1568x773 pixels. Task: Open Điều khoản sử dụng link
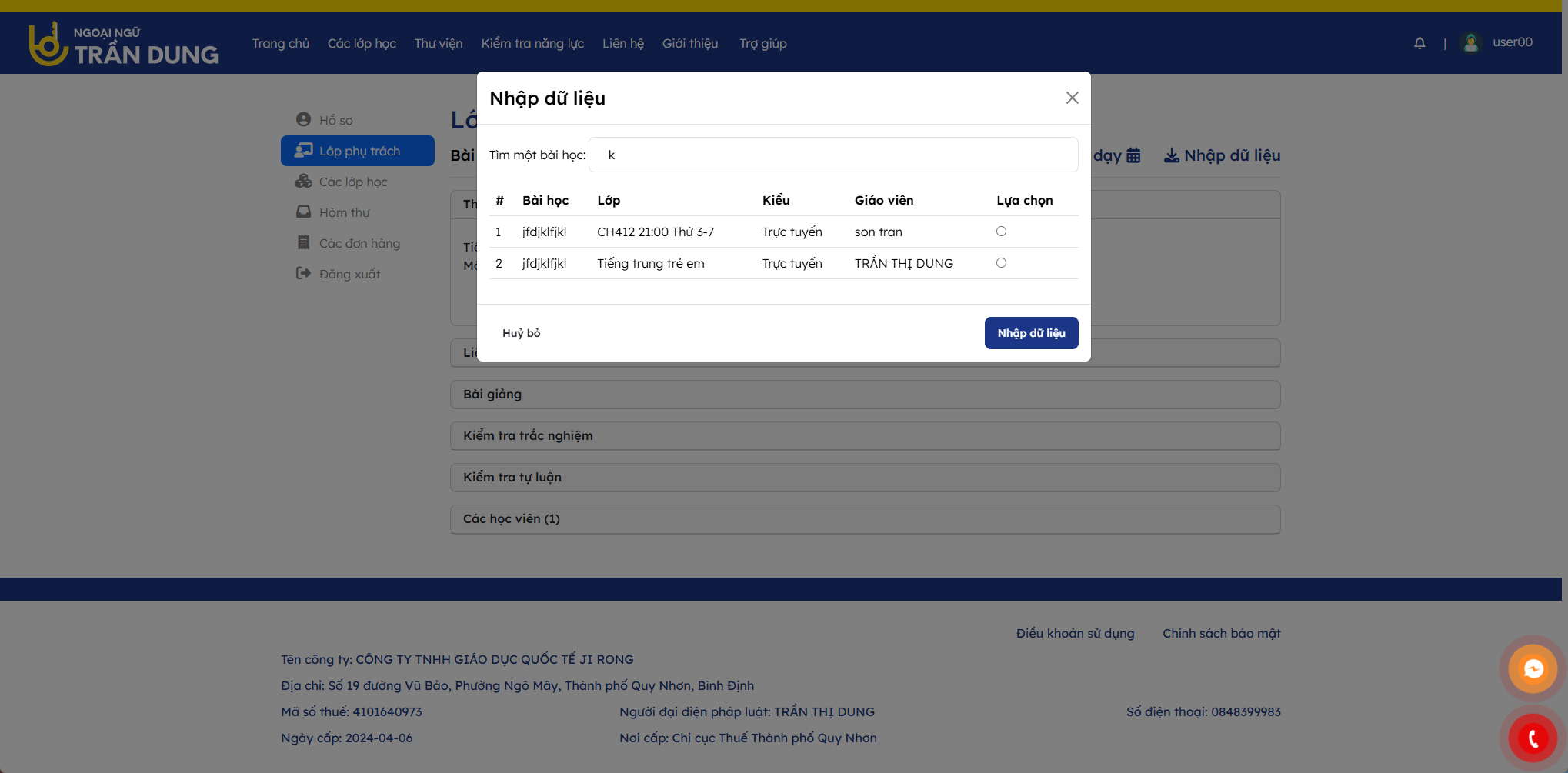click(x=1075, y=633)
